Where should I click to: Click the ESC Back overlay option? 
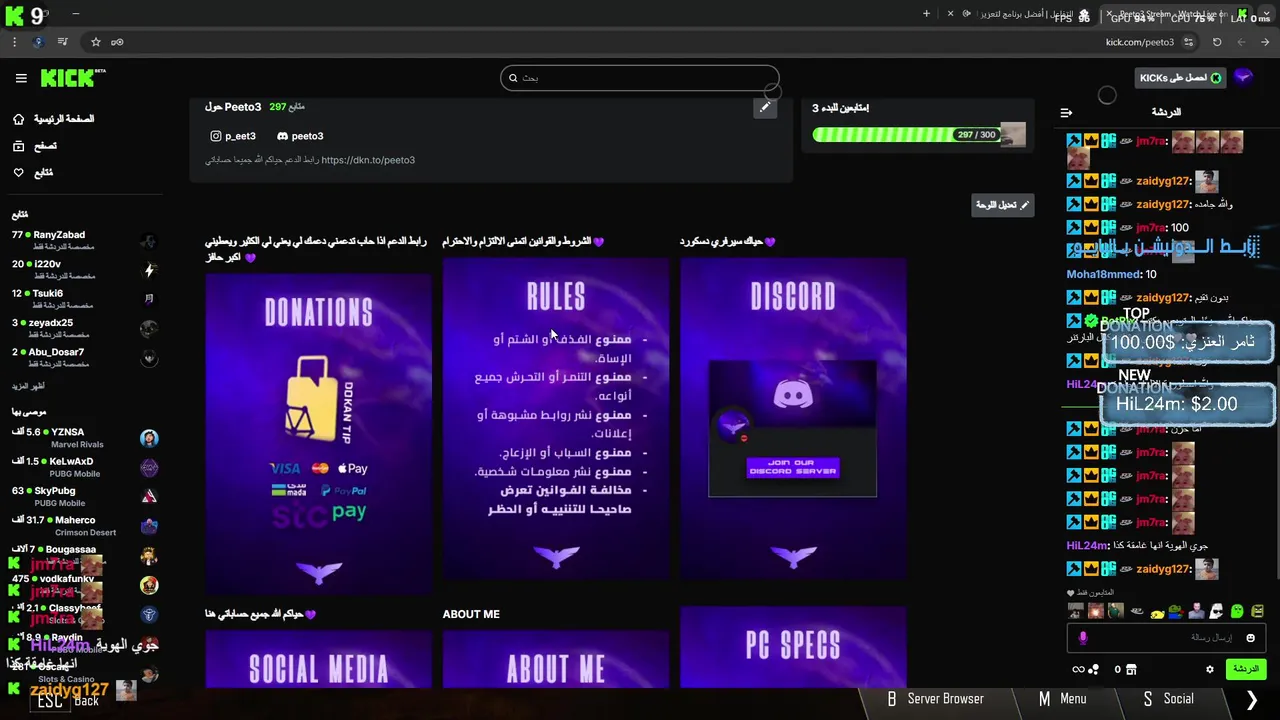[x=67, y=701]
